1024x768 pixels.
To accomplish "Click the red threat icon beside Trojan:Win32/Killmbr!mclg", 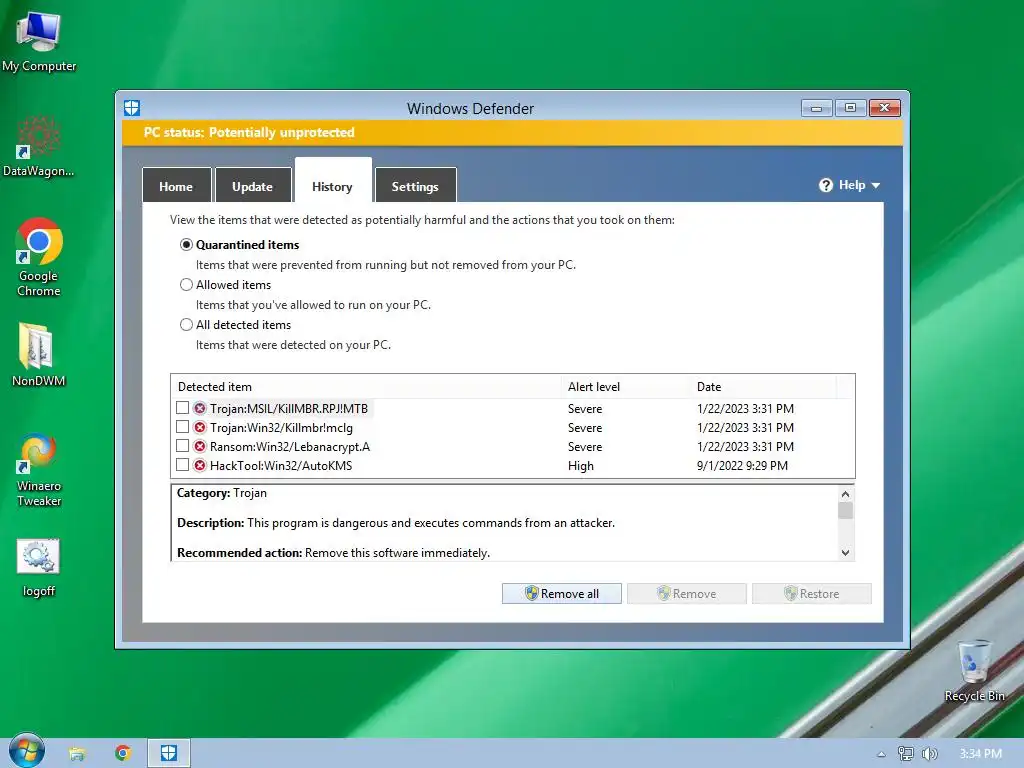I will pyautogui.click(x=200, y=428).
